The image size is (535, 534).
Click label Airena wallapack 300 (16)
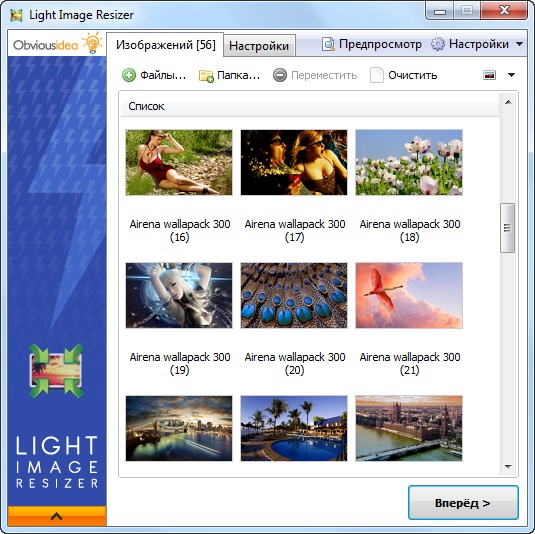[180, 230]
